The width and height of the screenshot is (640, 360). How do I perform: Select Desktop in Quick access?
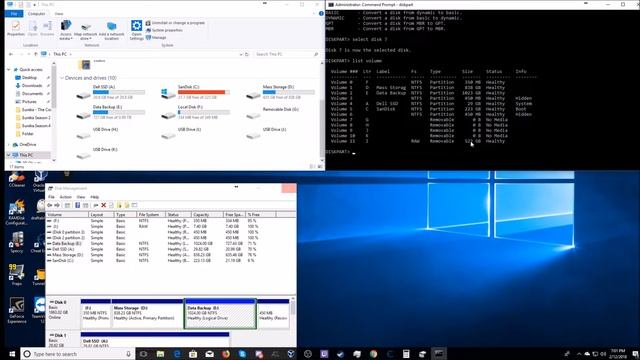click(29, 78)
